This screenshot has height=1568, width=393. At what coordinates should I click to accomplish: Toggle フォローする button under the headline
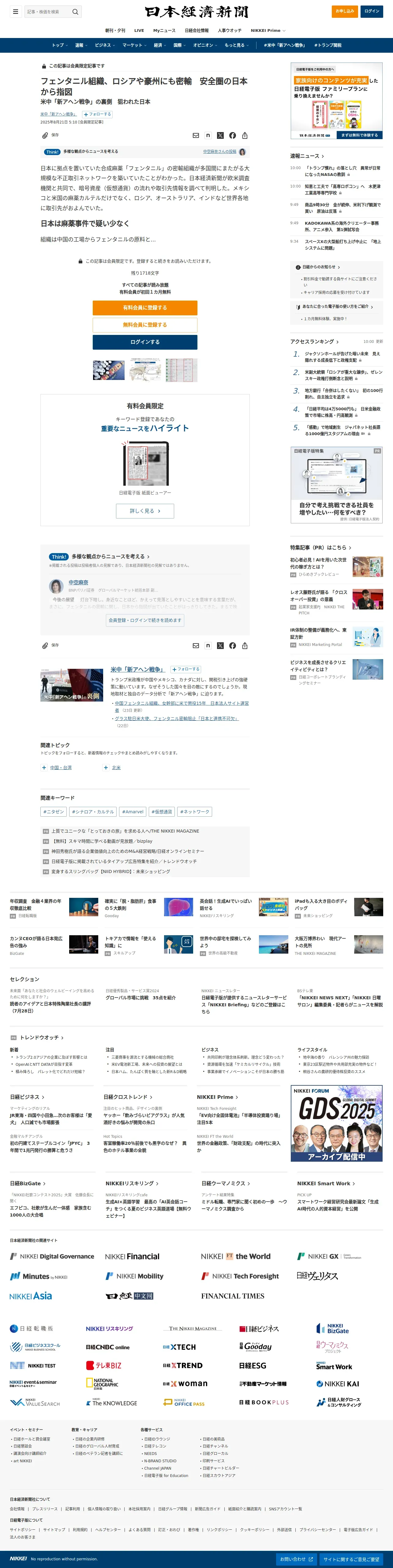pyautogui.click(x=97, y=114)
